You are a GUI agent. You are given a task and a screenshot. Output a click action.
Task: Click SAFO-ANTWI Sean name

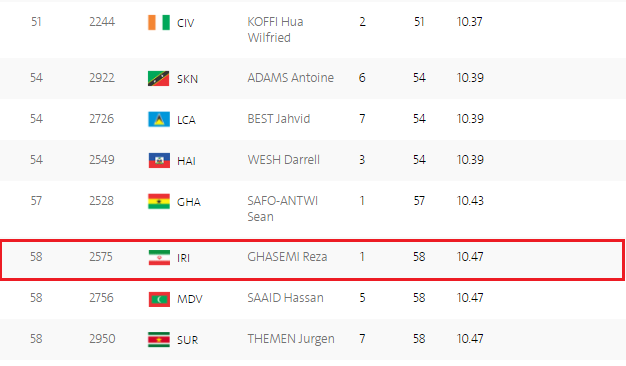pos(282,209)
